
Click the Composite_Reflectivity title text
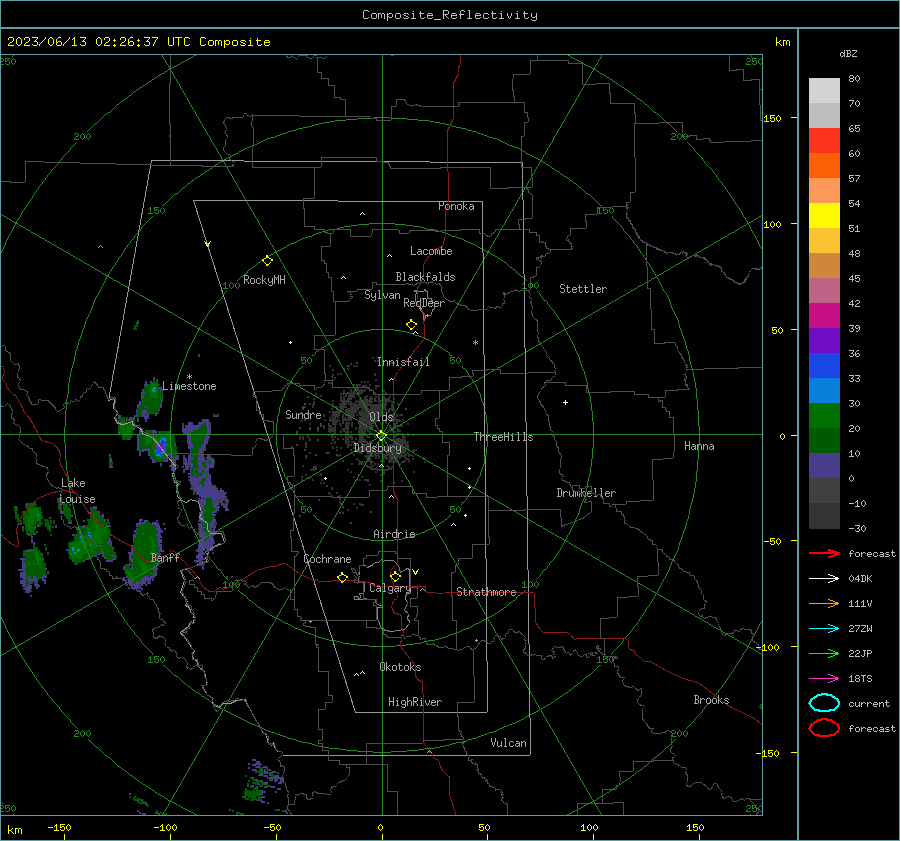coord(449,15)
